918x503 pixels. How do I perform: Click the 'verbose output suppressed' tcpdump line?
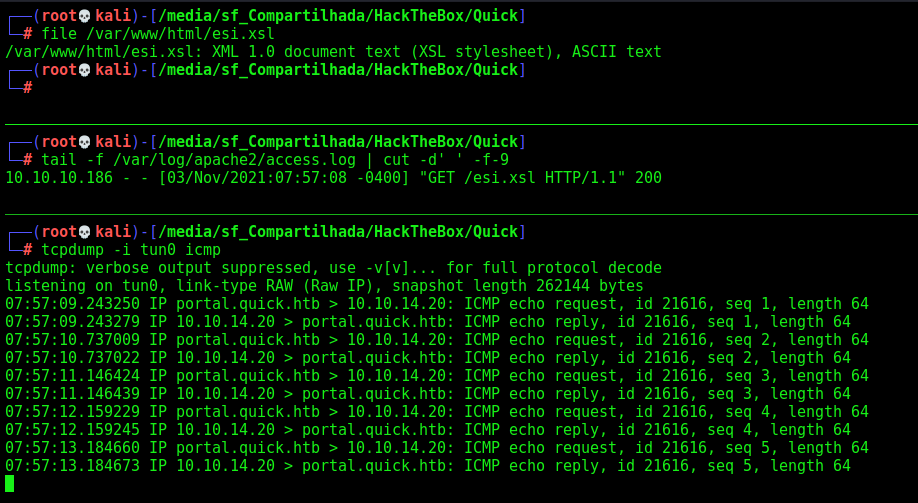pos(333,268)
